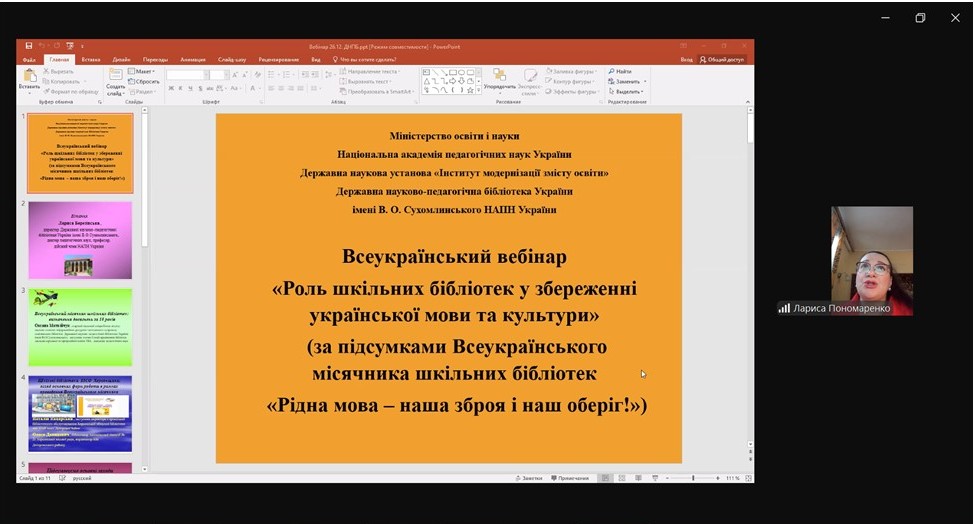Click the Save icon in quick access toolbar
975x524 pixels.
click(x=28, y=46)
